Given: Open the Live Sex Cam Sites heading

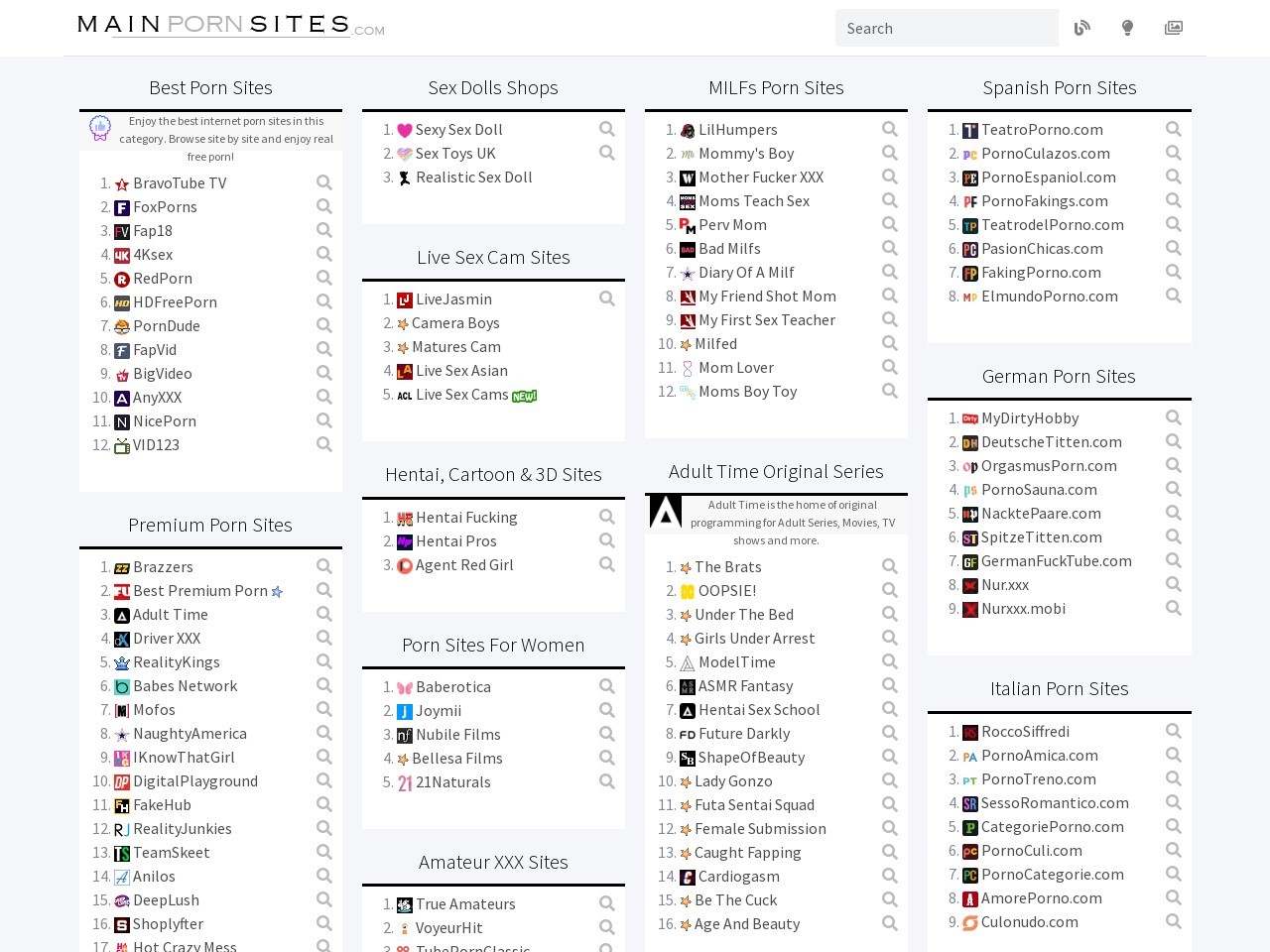Looking at the screenshot, I should [x=493, y=257].
